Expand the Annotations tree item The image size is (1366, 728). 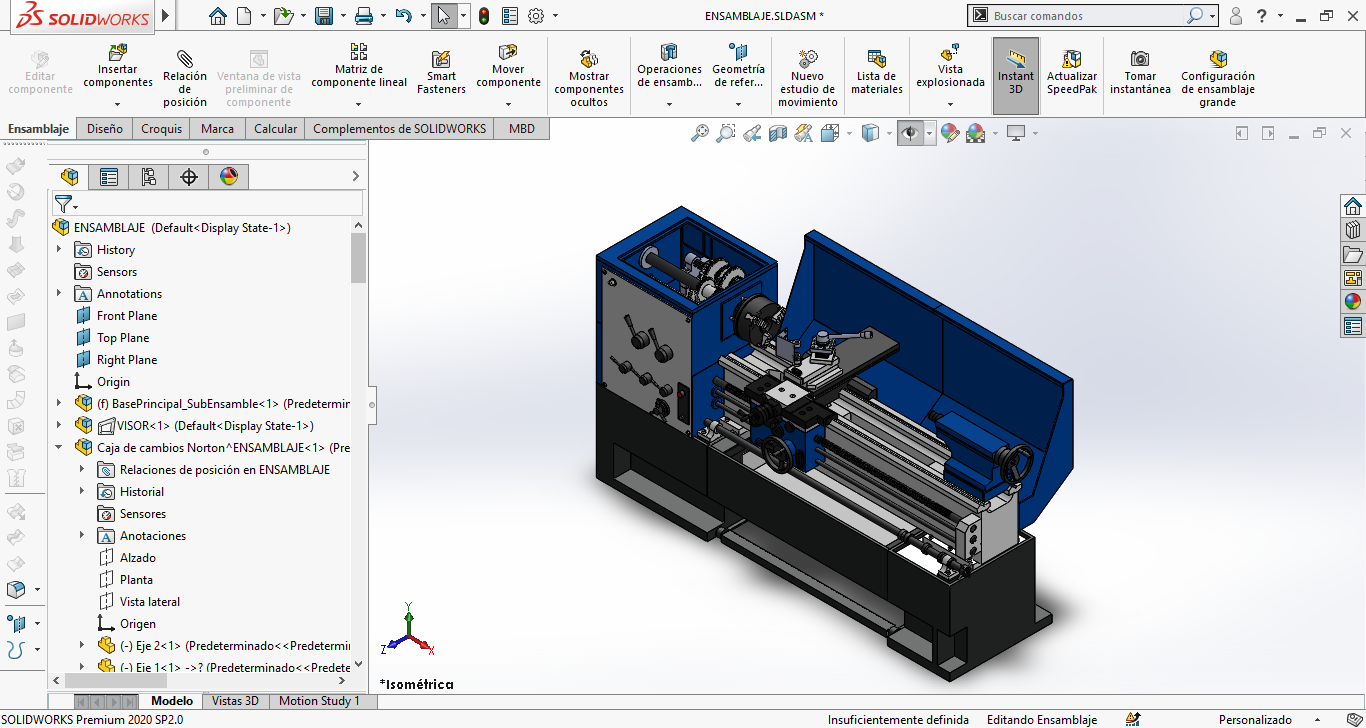59,293
